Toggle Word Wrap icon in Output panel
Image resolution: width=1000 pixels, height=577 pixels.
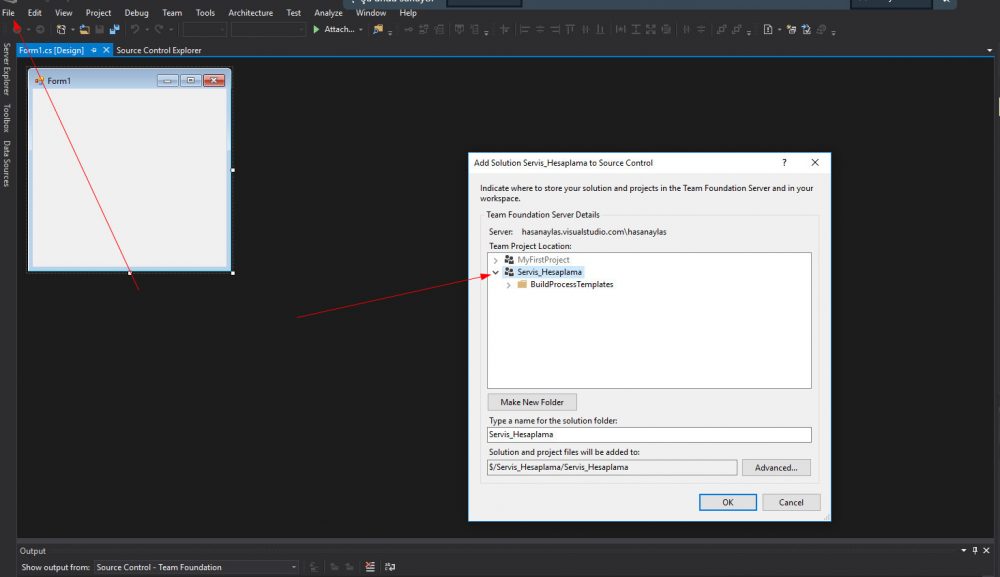click(390, 567)
